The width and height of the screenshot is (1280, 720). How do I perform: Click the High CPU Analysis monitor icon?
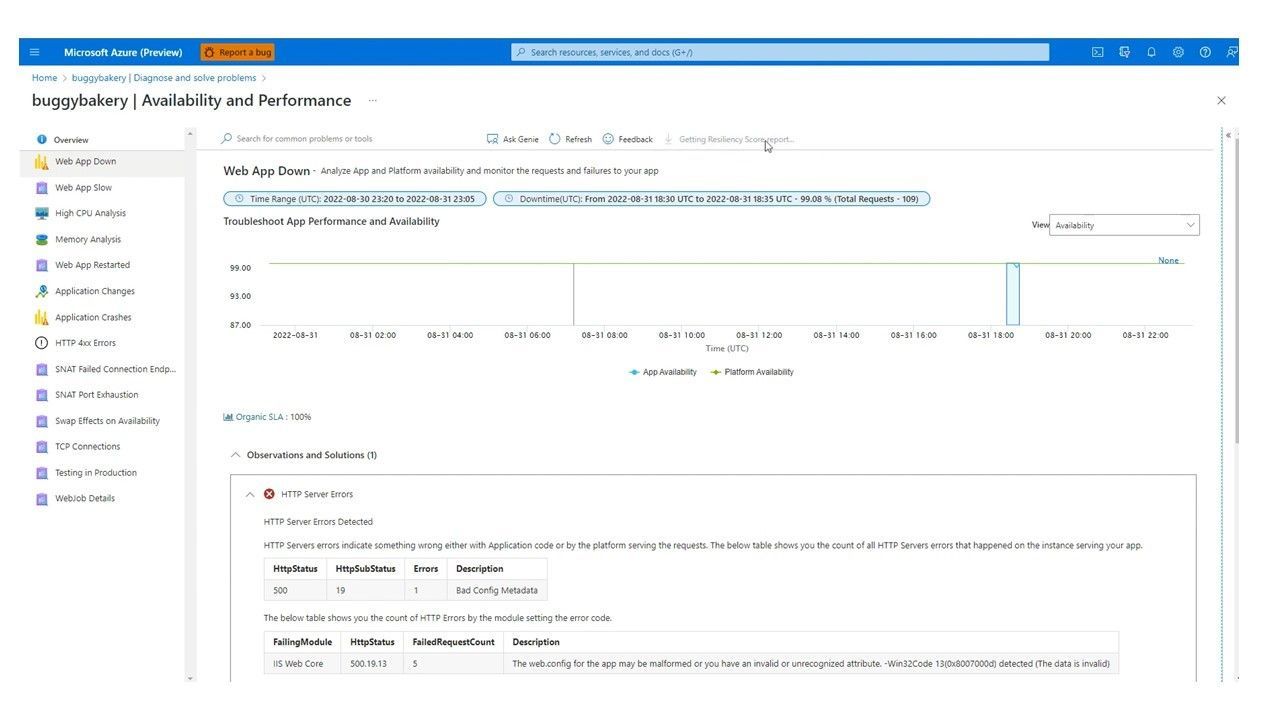(41, 213)
